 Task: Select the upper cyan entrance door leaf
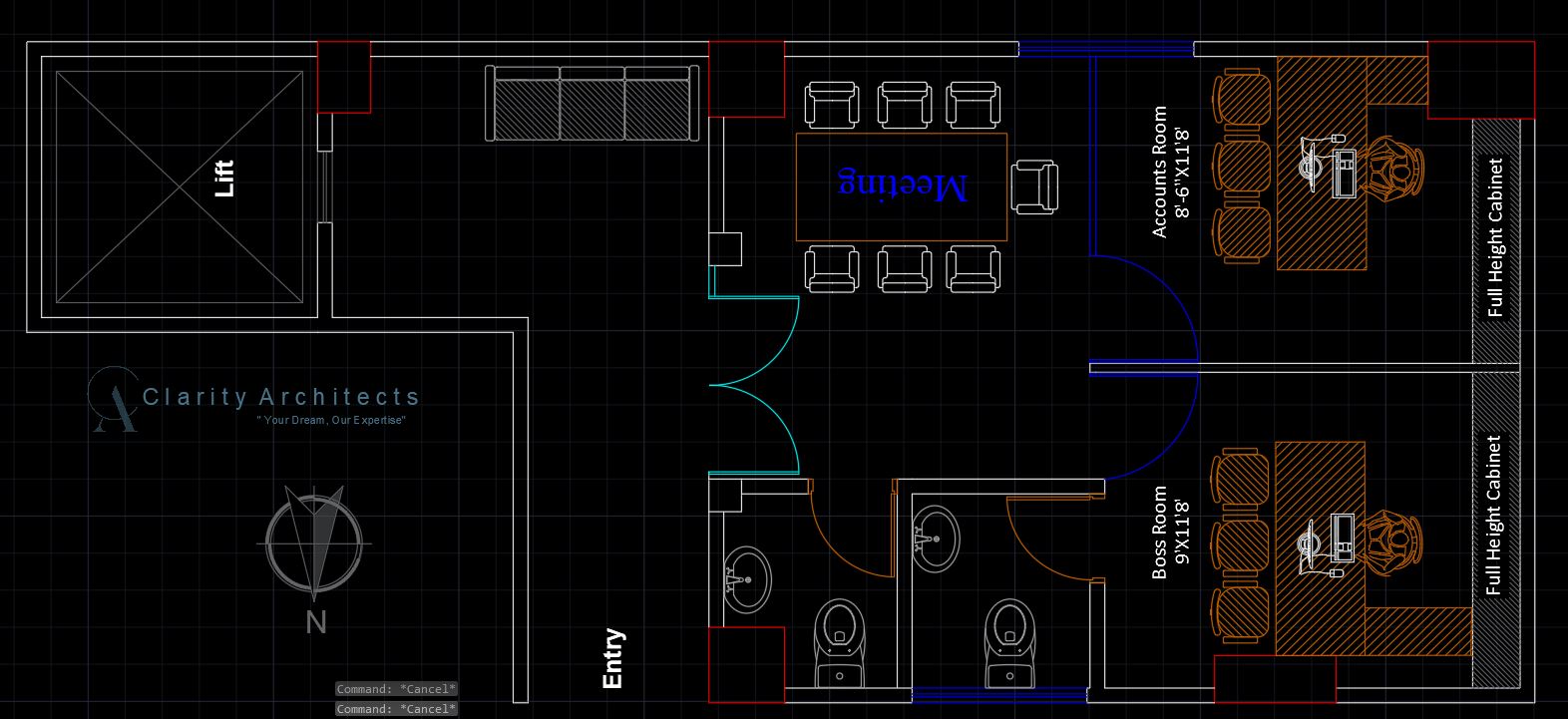[x=755, y=340]
